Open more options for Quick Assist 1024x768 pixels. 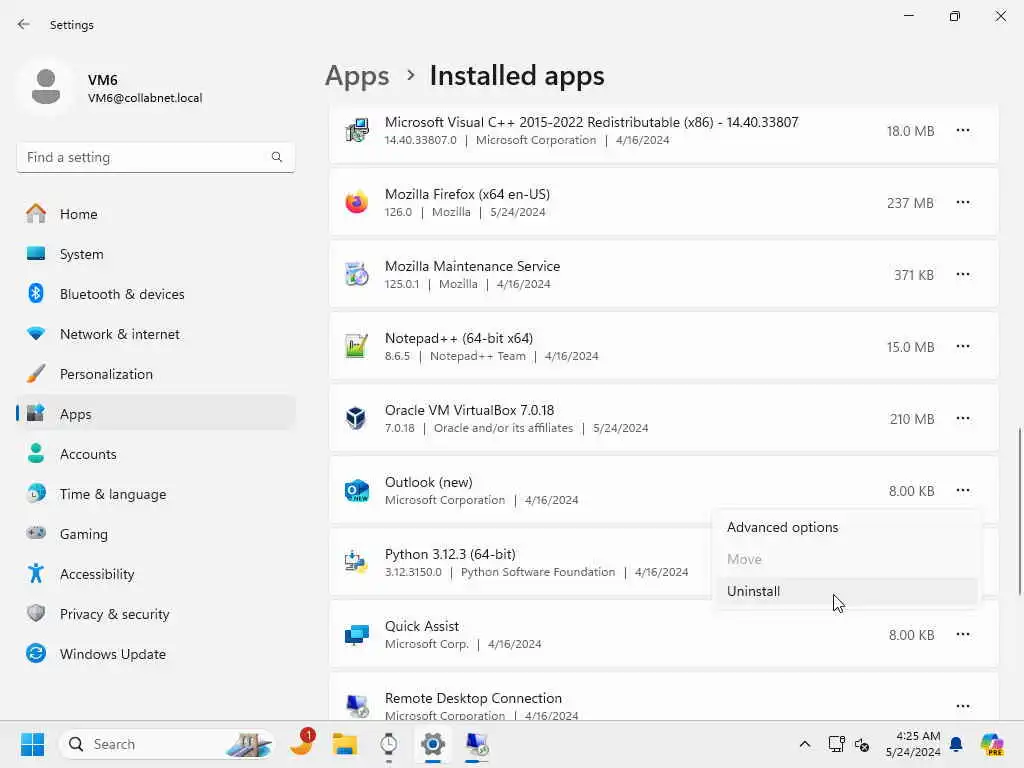(963, 634)
